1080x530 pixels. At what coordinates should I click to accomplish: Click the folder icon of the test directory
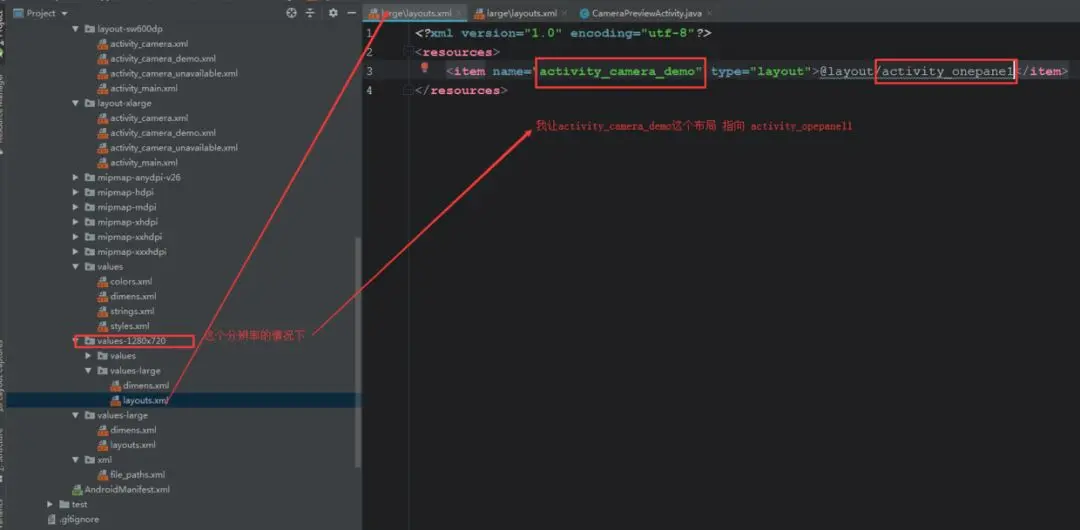pyautogui.click(x=65, y=504)
